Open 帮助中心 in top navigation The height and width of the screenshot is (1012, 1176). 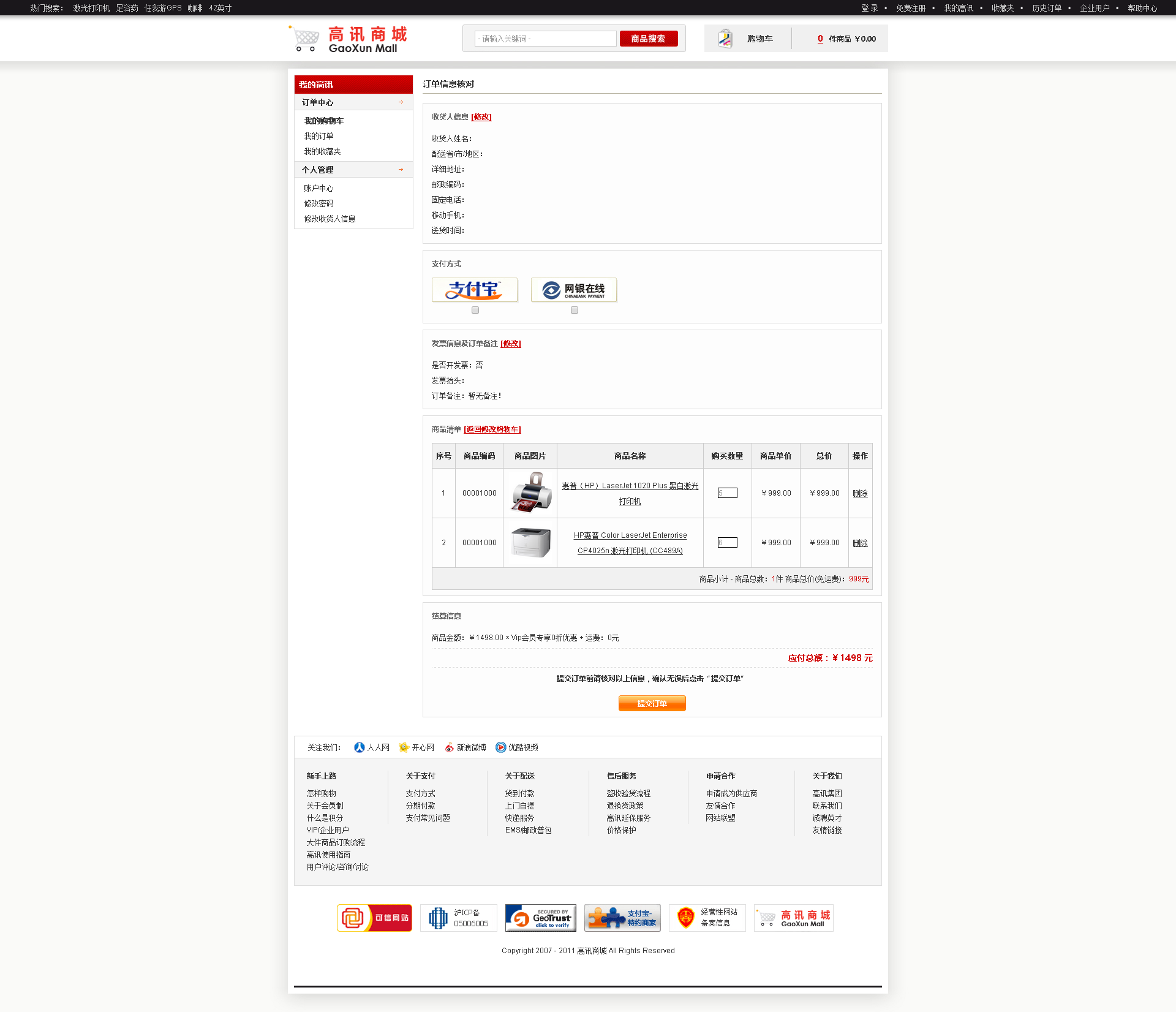click(1142, 8)
